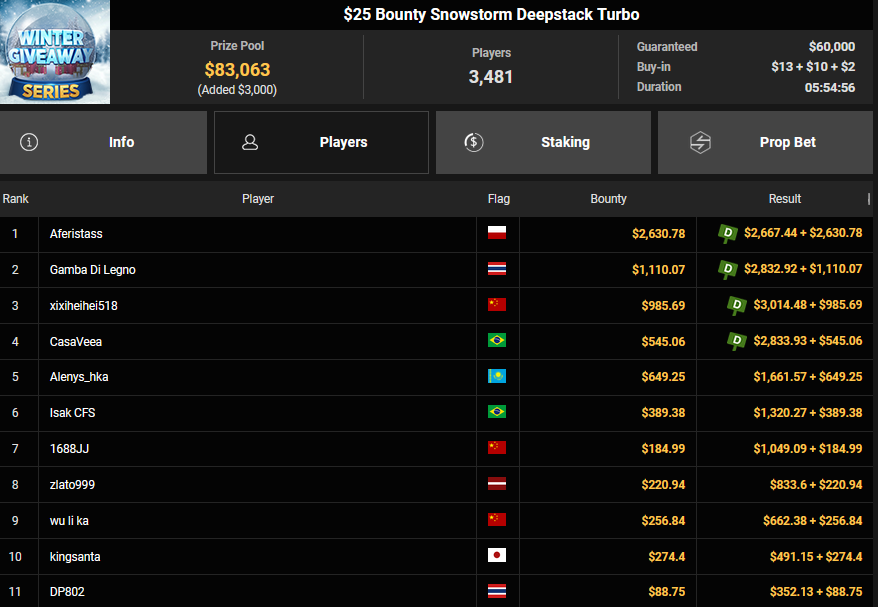878x607 pixels.
Task: Click green deal badge in CasaVeea row
Action: coord(737,341)
